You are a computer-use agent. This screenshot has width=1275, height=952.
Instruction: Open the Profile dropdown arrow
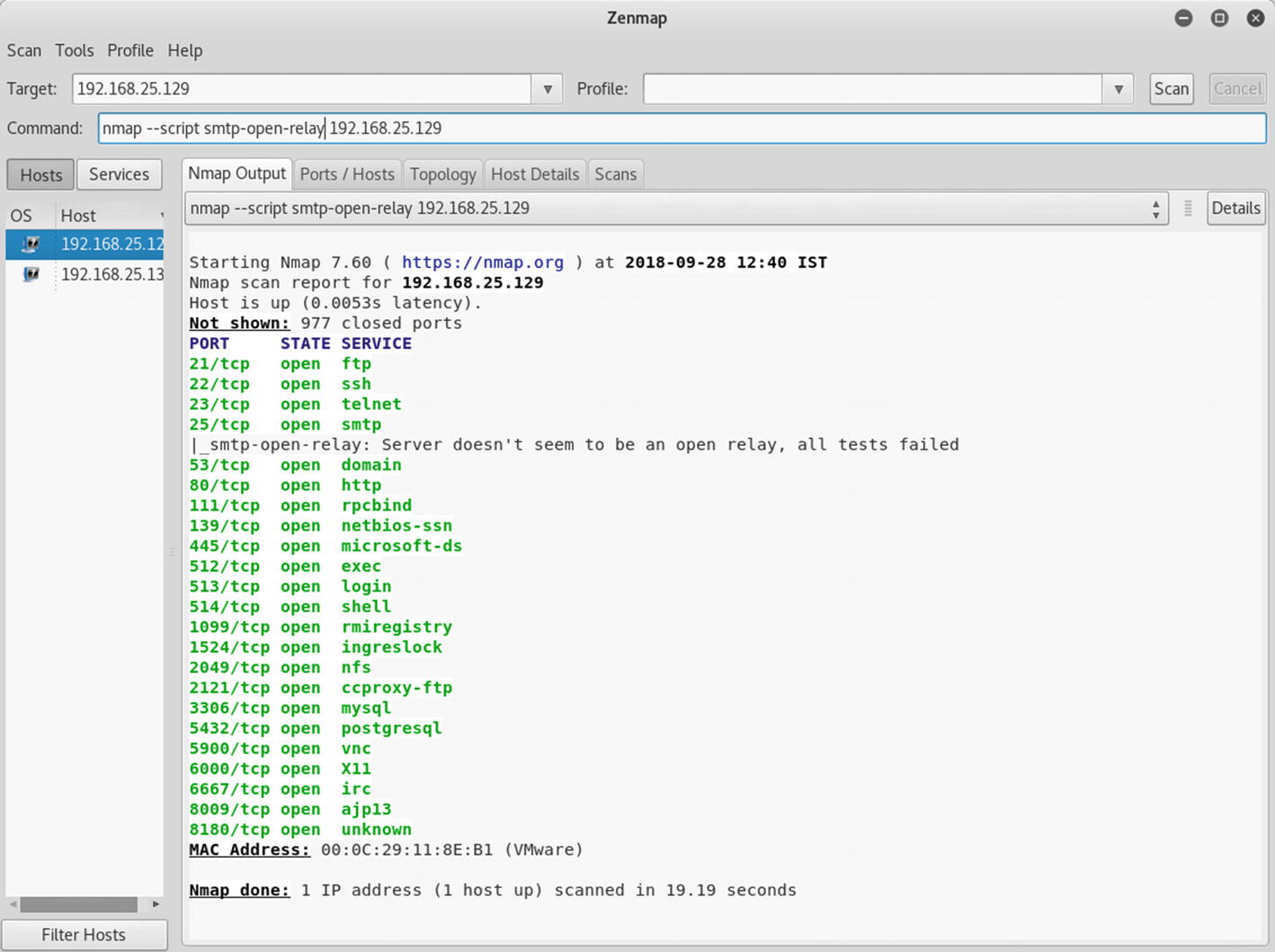click(x=1118, y=89)
